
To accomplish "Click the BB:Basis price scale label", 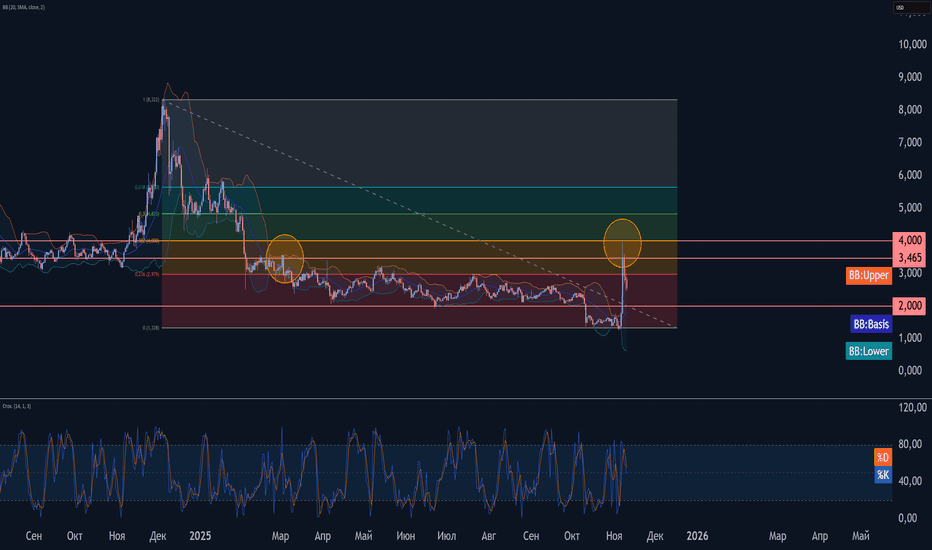I will [871, 324].
